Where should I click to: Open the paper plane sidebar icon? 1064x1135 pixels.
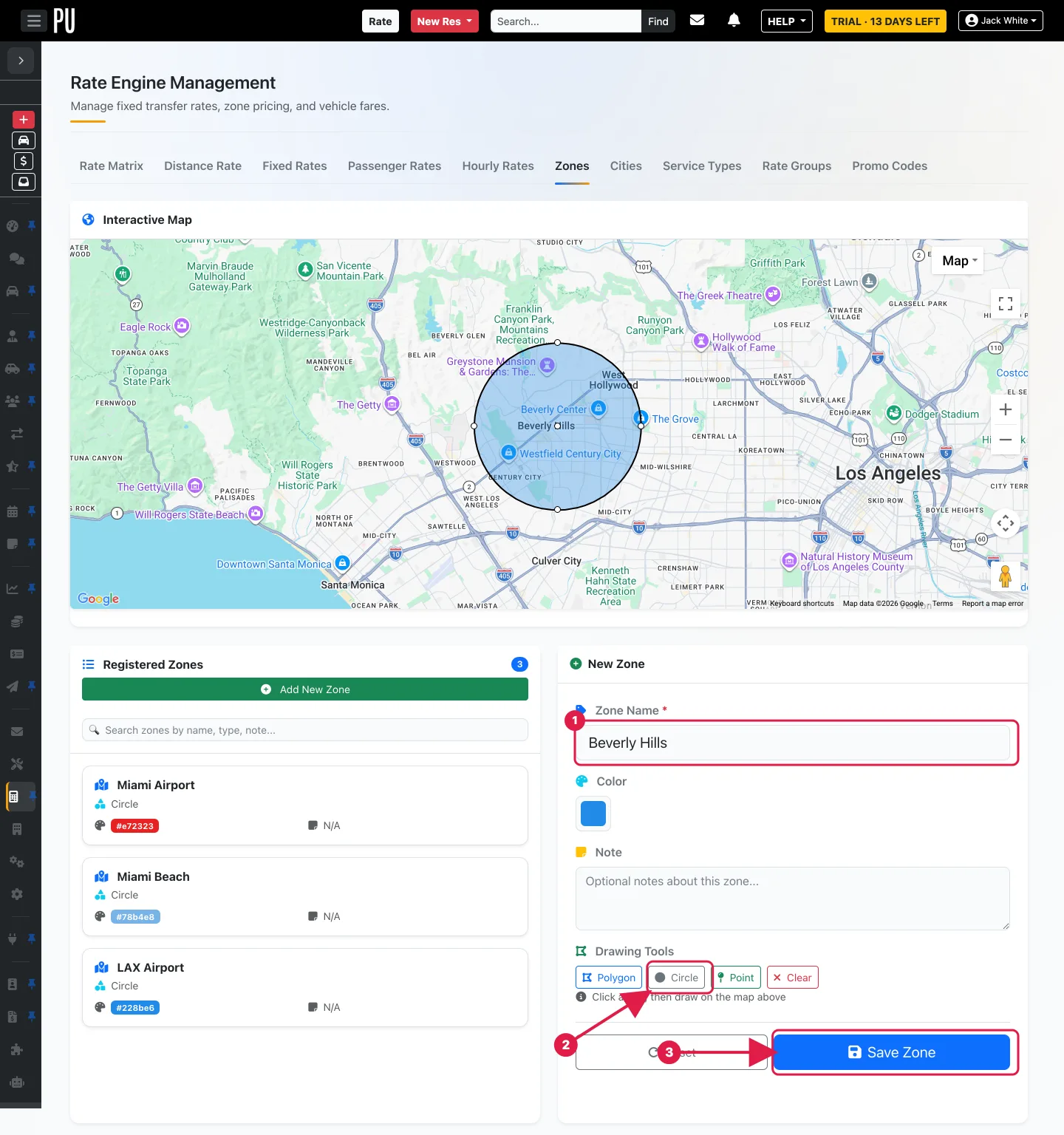click(x=13, y=686)
